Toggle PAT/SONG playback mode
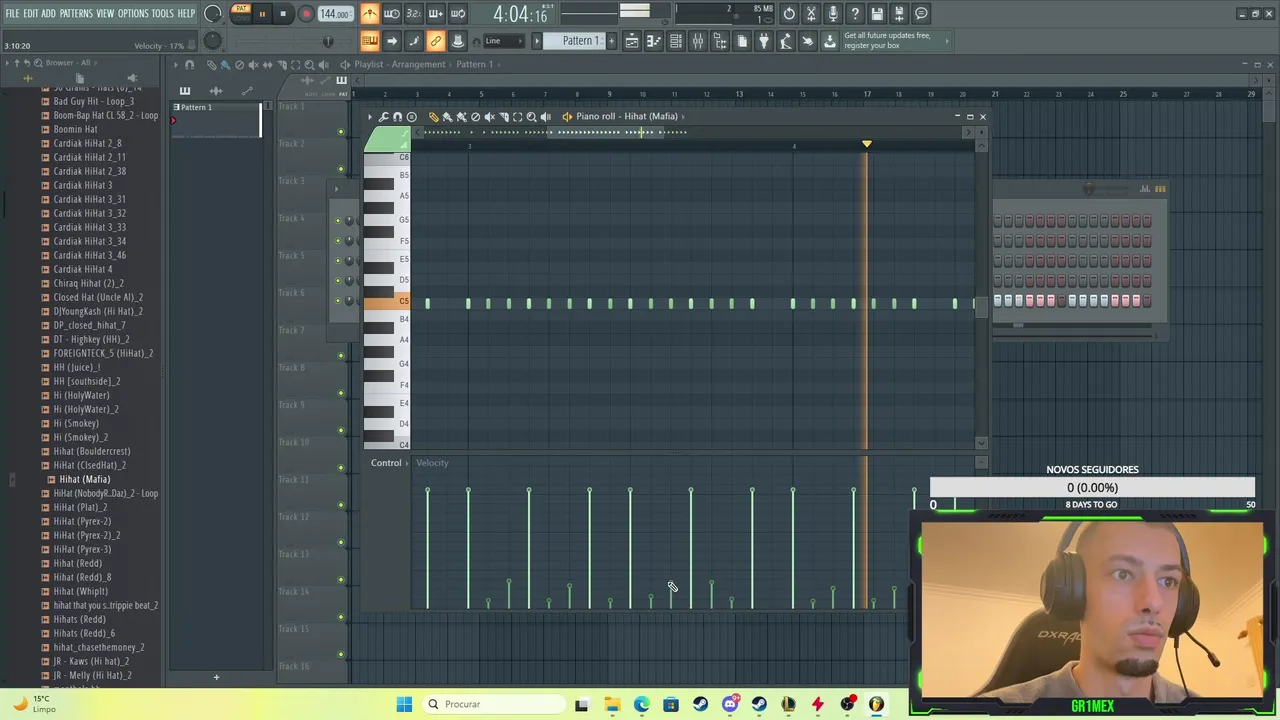Image resolution: width=1280 pixels, height=720 pixels. pyautogui.click(x=241, y=13)
